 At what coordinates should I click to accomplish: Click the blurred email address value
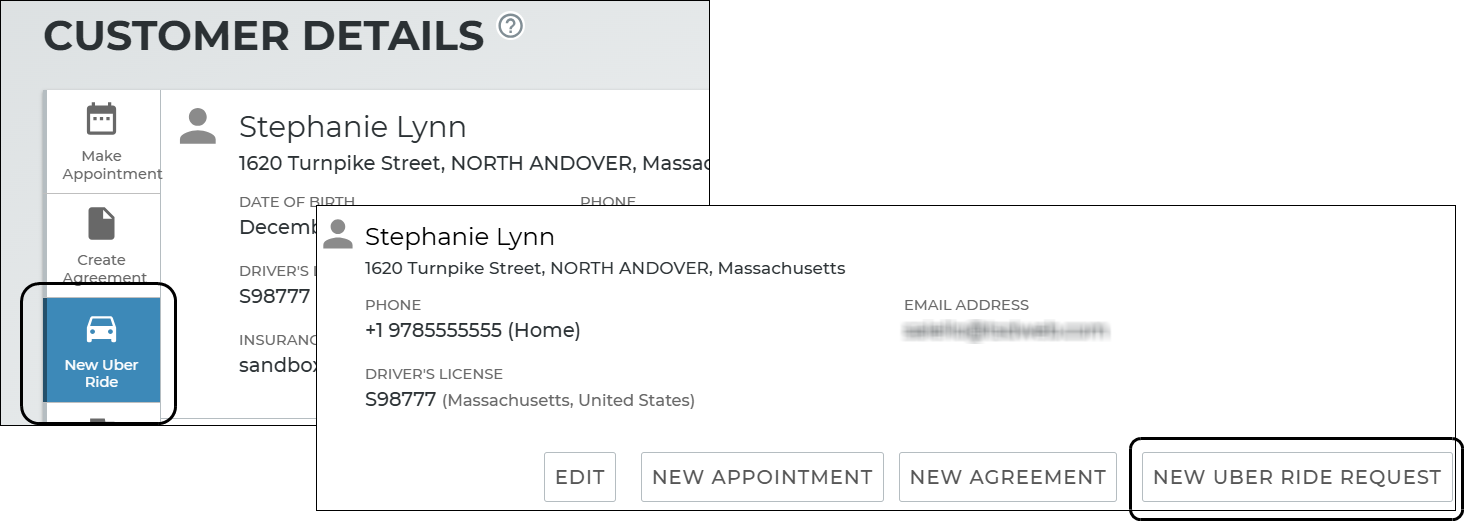tap(1006, 330)
